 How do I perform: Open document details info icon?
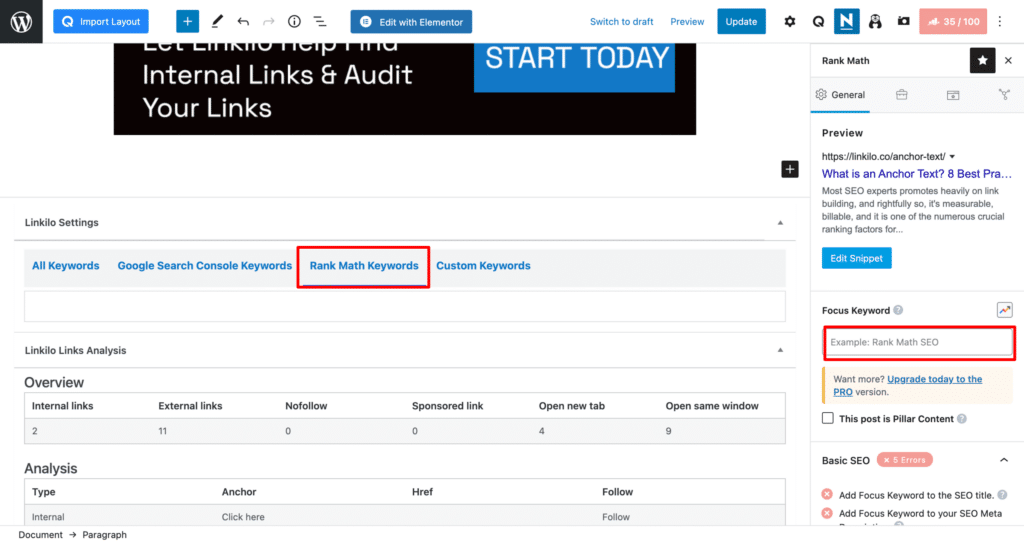point(295,22)
